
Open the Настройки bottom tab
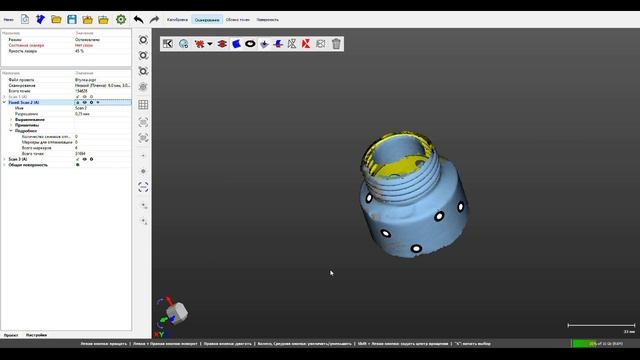[x=36, y=335]
